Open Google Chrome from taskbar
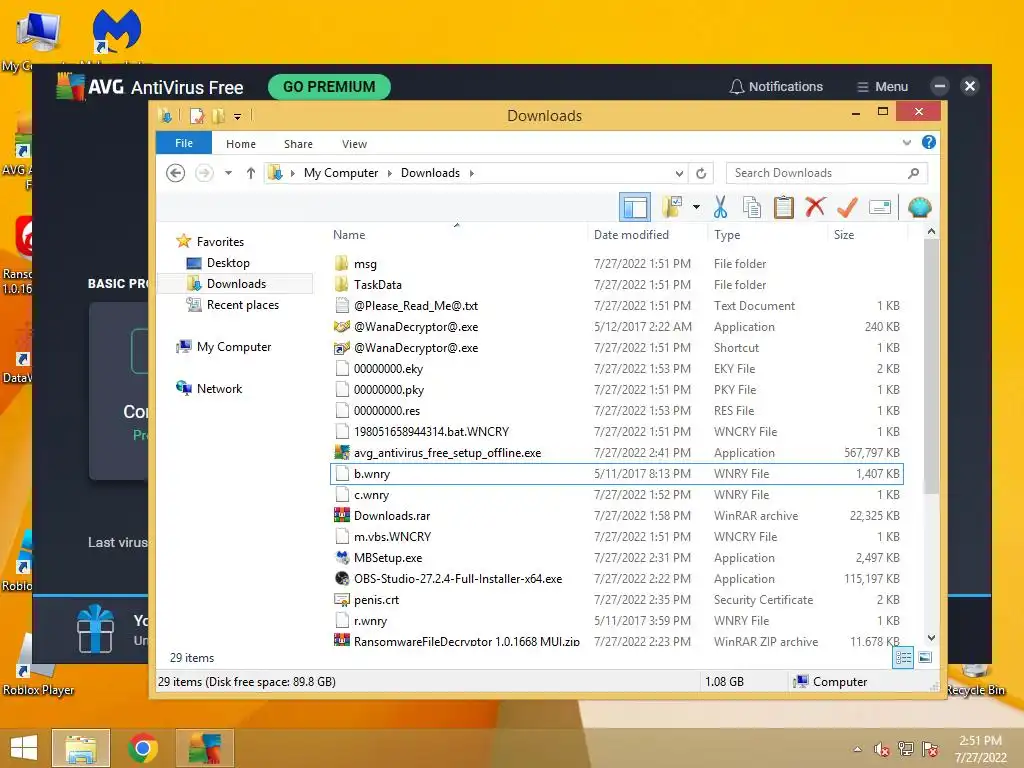 [142, 748]
